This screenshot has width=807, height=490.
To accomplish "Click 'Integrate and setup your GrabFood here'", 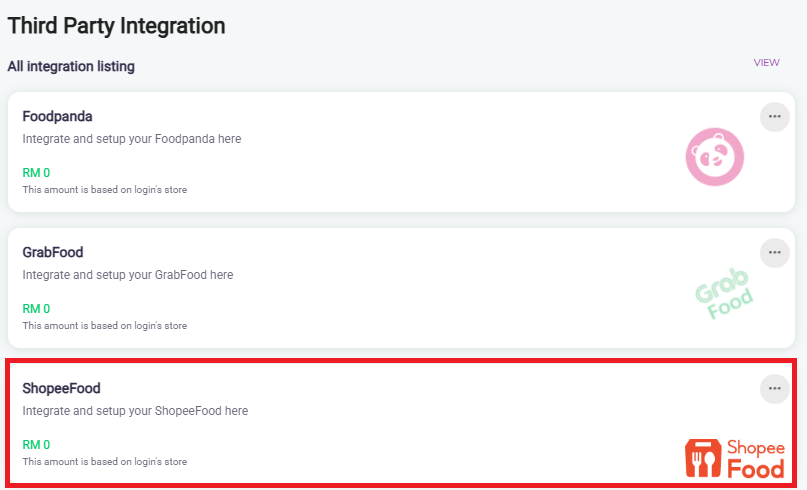I will (127, 275).
